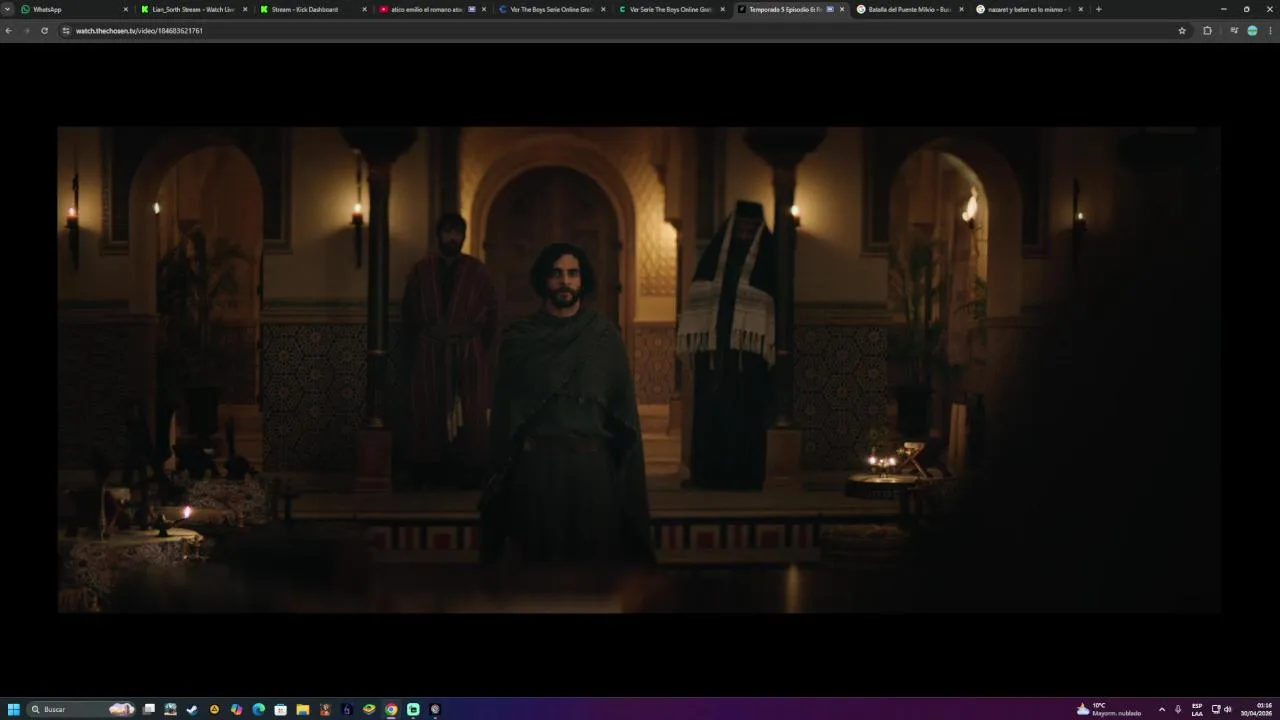Close the Temporada 5 Episodio tab

842,9
